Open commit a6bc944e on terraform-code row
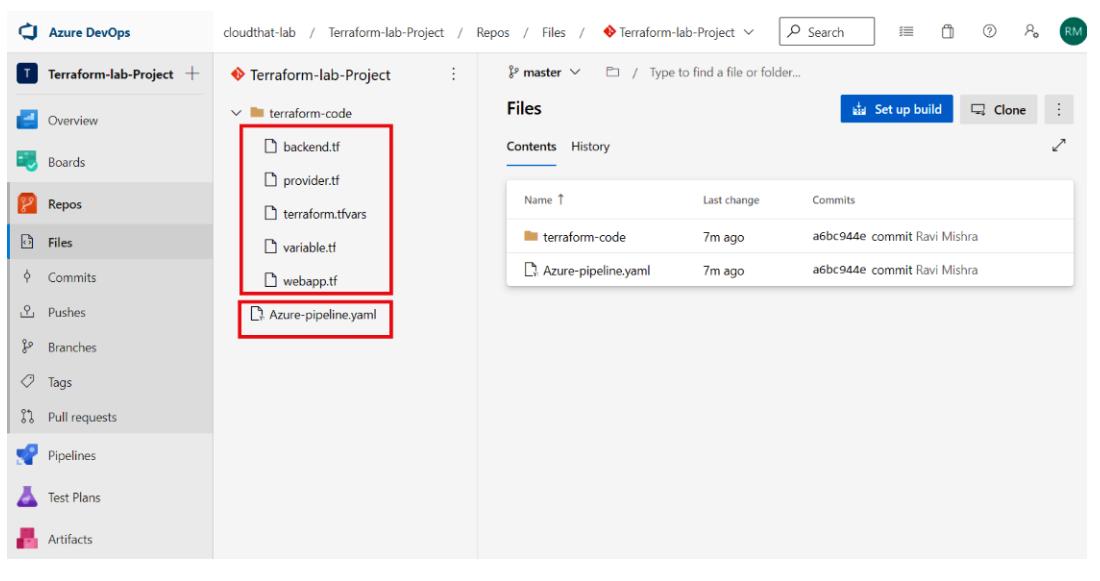 839,236
